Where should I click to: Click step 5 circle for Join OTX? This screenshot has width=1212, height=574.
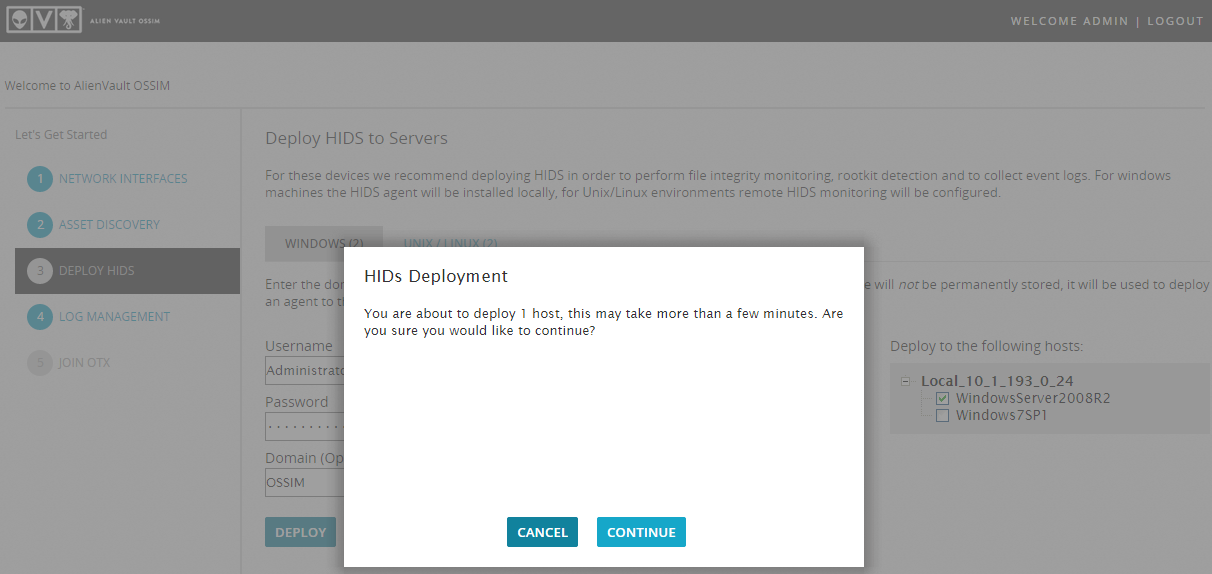[40, 363]
